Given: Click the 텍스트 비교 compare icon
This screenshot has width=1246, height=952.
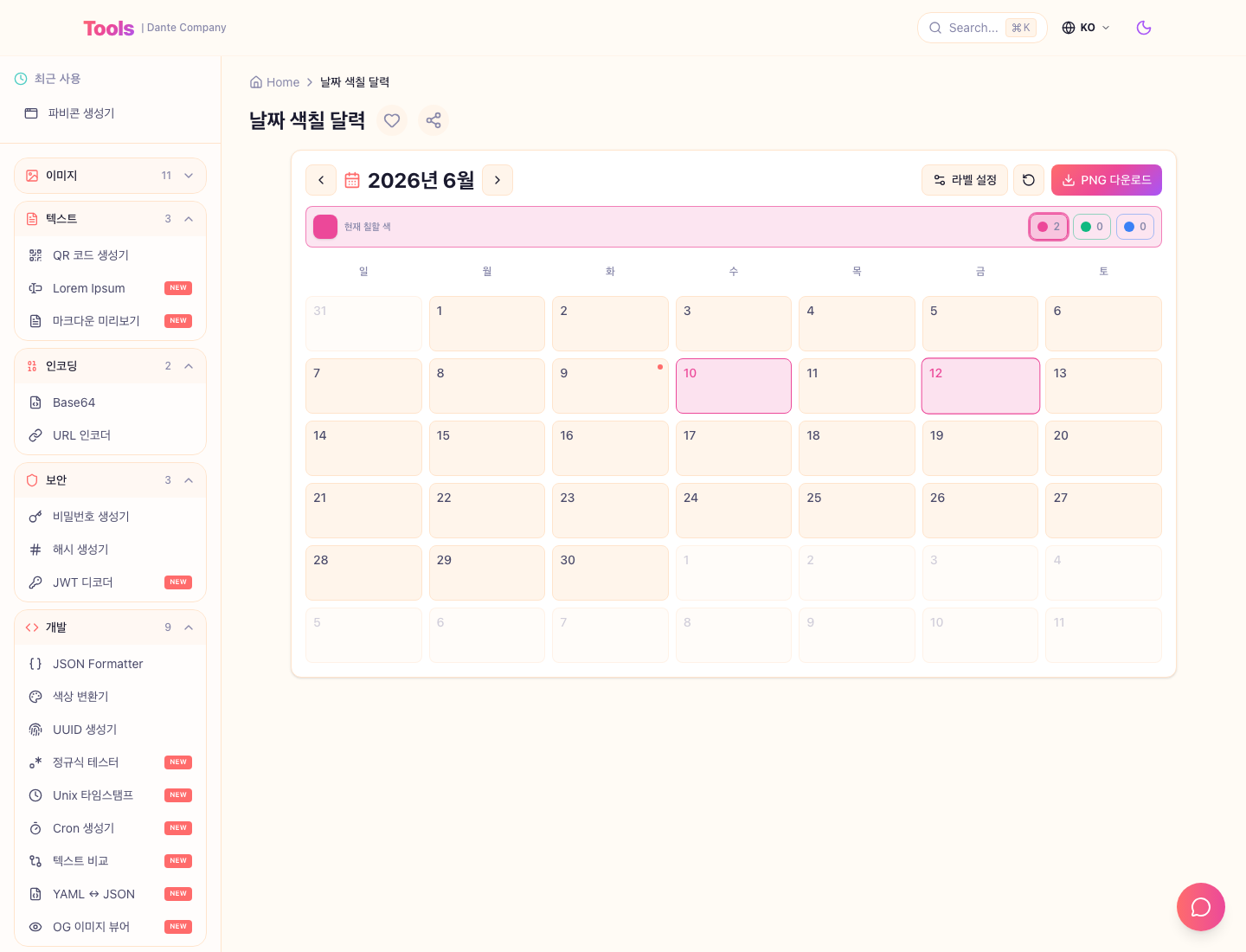Looking at the screenshot, I should click(x=35, y=861).
